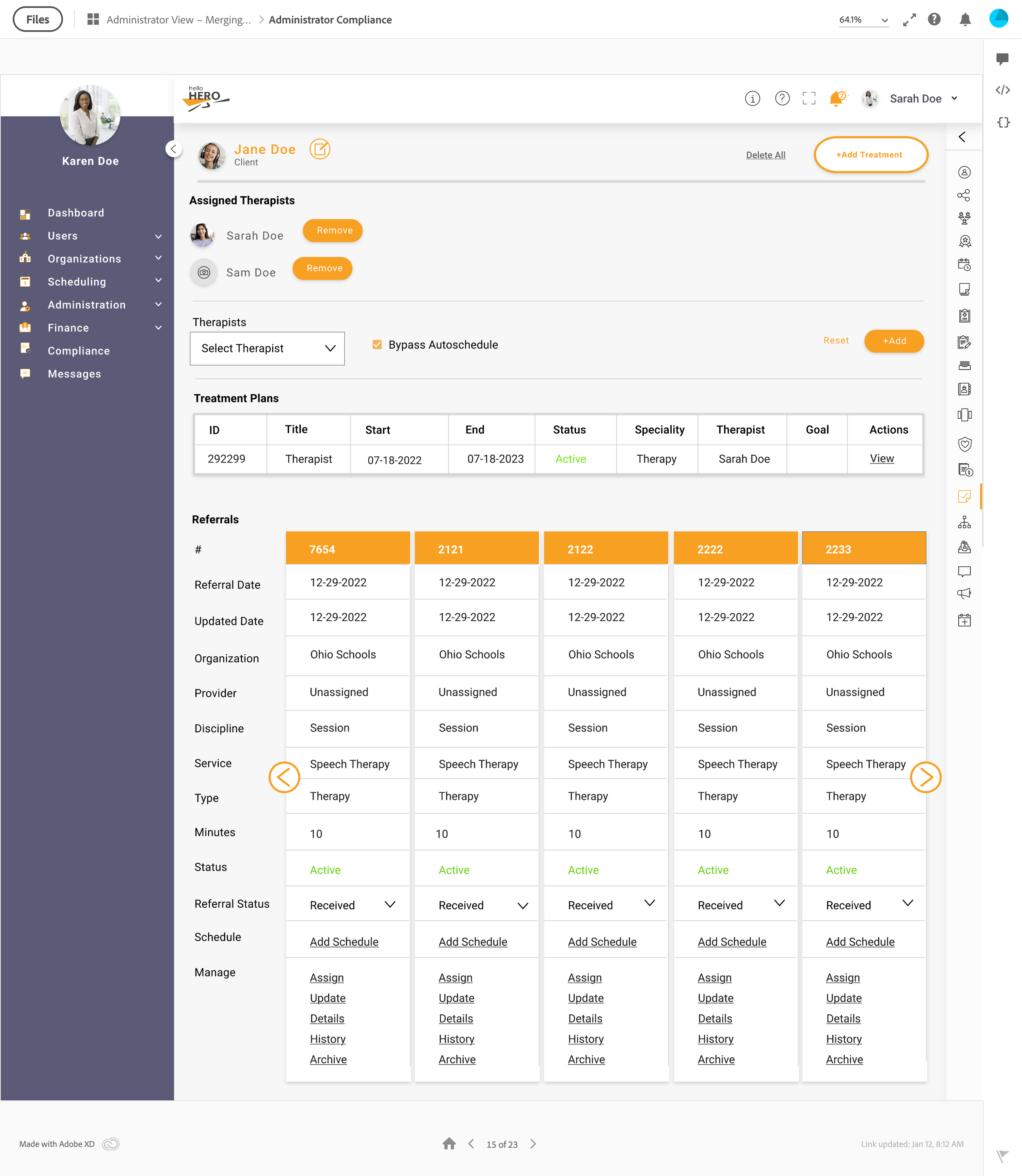Remove Sarah Doe from assigned therapists
1022x1176 pixels.
pyautogui.click(x=332, y=230)
